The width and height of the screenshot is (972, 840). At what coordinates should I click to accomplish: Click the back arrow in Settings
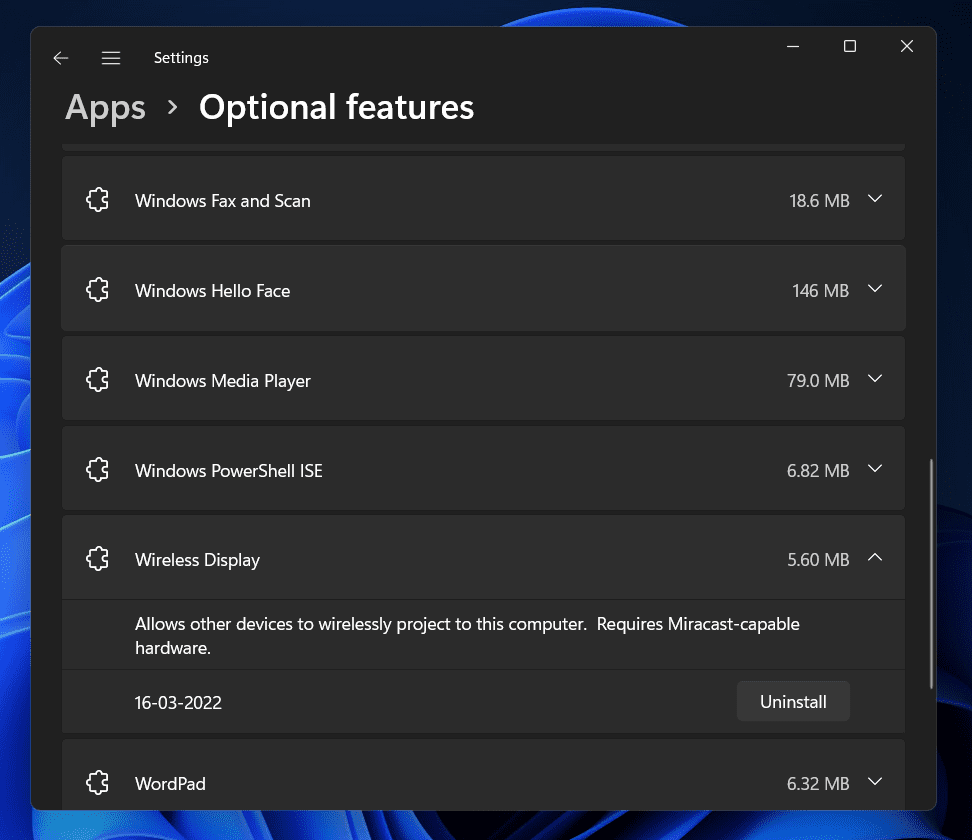pyautogui.click(x=61, y=58)
